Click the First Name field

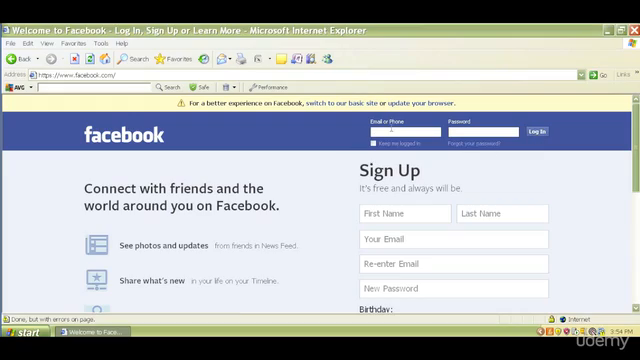click(405, 213)
